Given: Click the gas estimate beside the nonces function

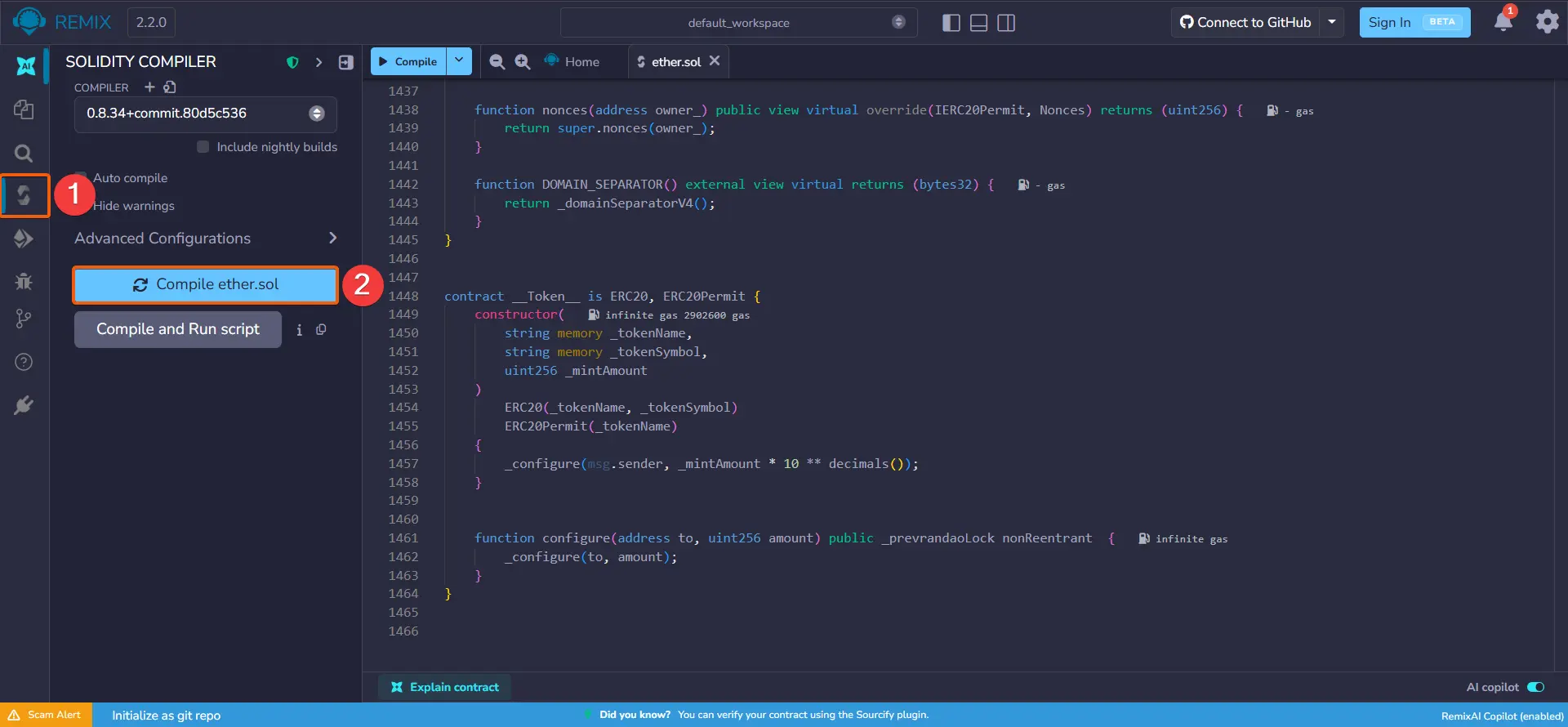Looking at the screenshot, I should point(1290,111).
